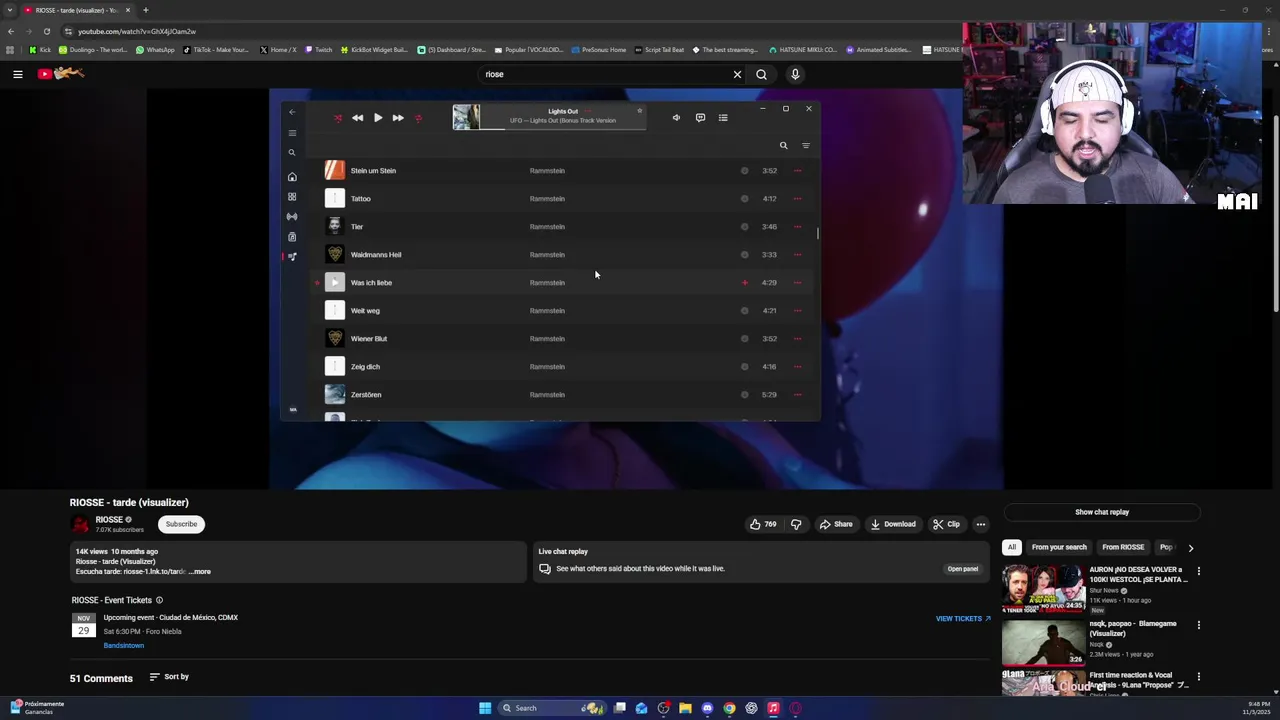Image resolution: width=1280 pixels, height=720 pixels.
Task: Open Radio in music player sidebar
Action: [x=292, y=217]
